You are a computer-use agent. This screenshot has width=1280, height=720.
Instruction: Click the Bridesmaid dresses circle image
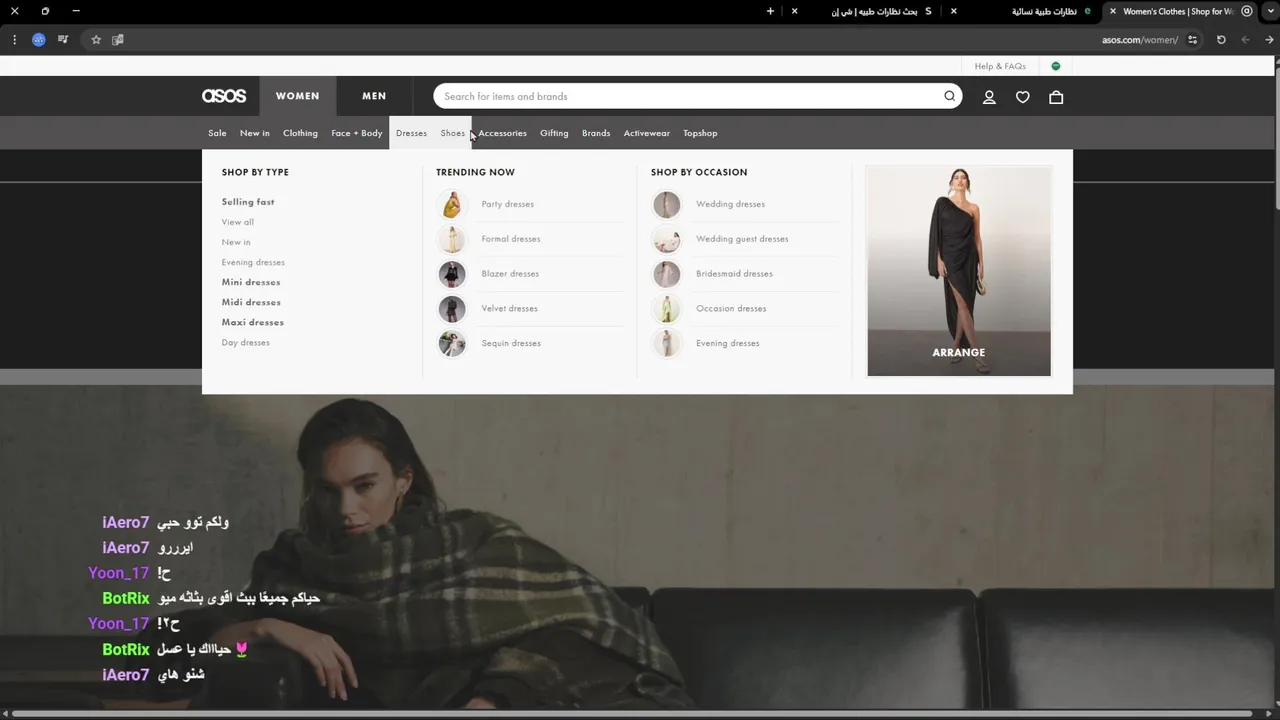[667, 274]
